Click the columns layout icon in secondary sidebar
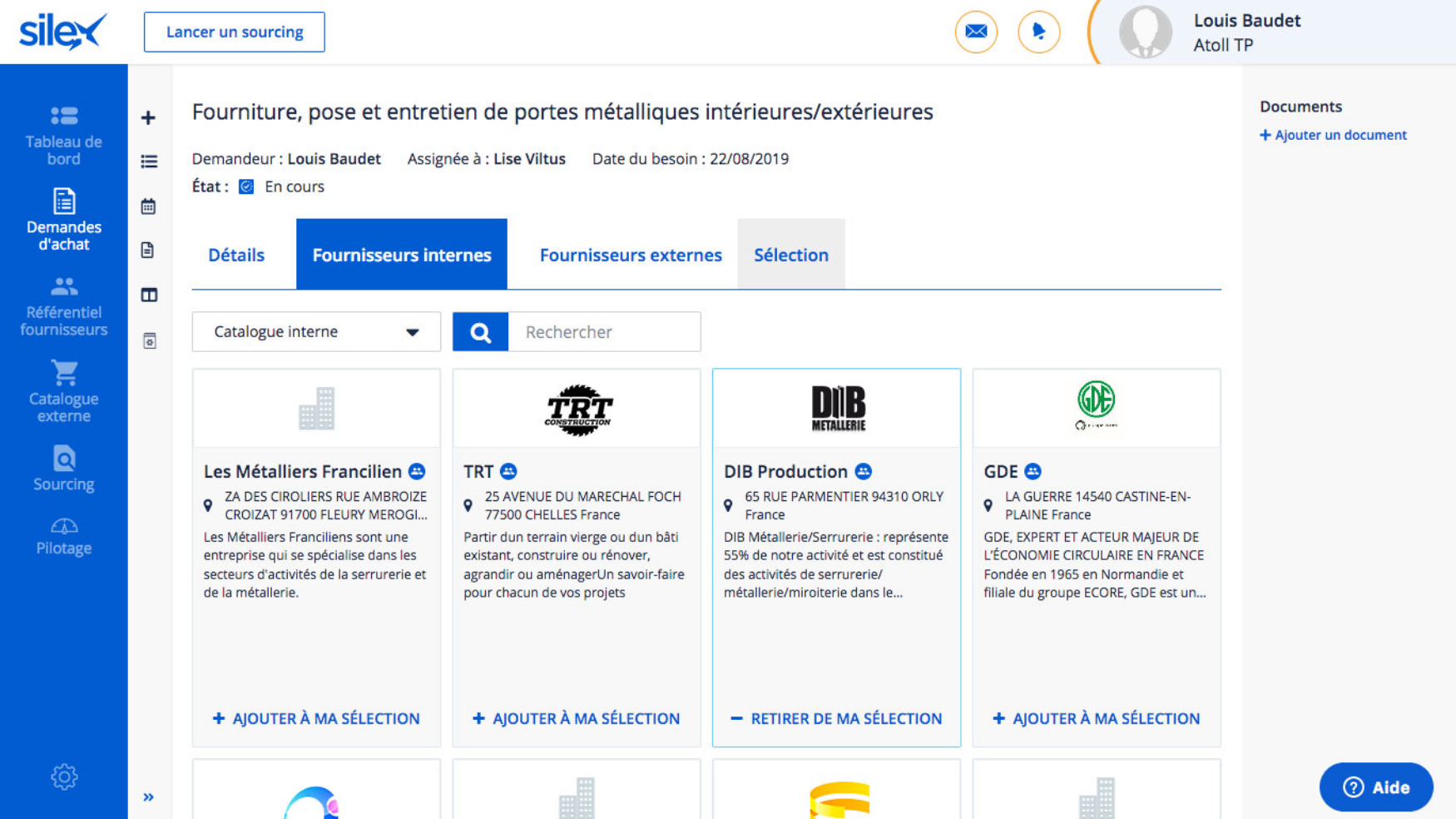Screen dimensions: 1456x819 [149, 295]
